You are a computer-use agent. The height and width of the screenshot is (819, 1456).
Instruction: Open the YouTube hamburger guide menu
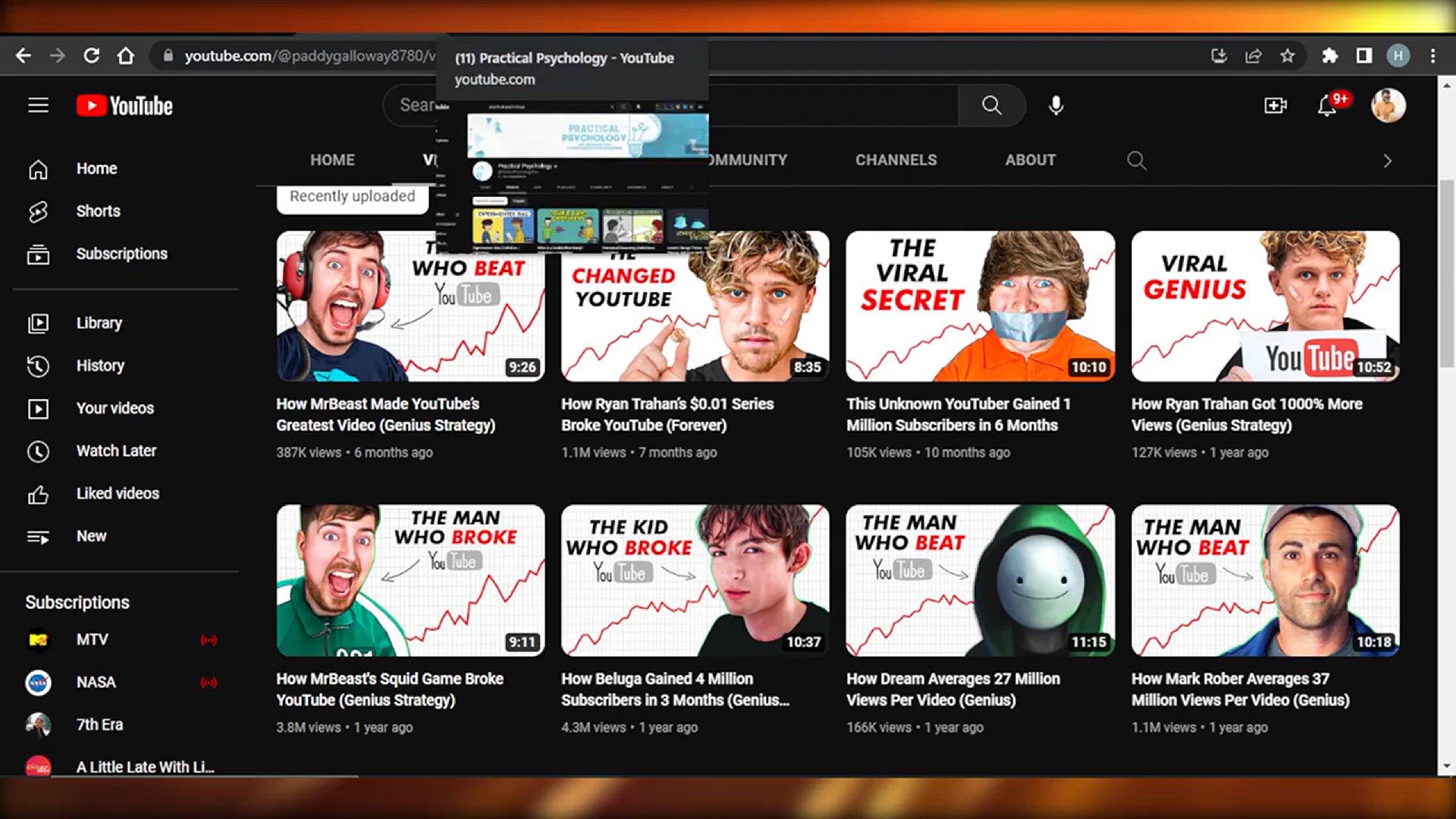pos(38,105)
